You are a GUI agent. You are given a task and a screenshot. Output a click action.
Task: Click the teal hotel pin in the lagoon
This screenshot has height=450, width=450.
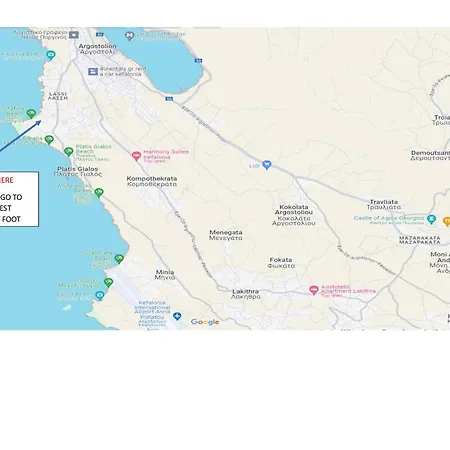click(130, 35)
